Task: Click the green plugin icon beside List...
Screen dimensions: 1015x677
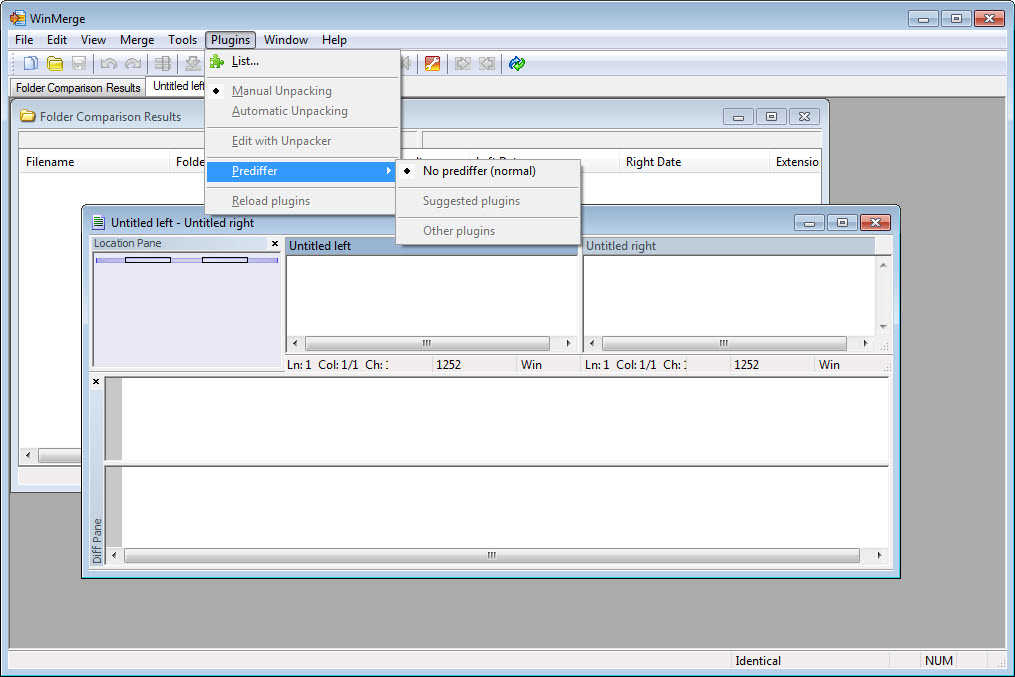Action: click(x=217, y=61)
